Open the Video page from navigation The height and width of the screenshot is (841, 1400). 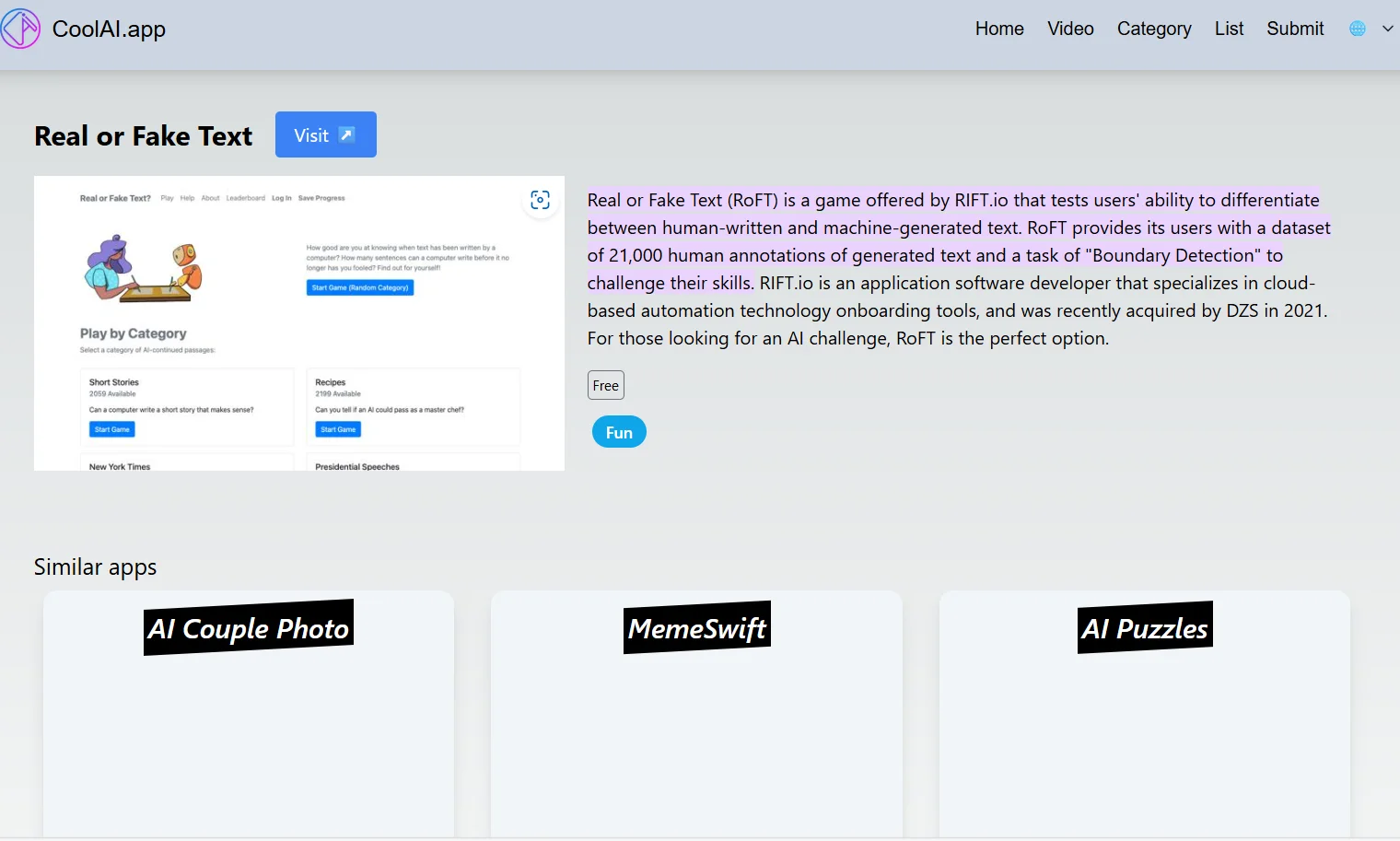pyautogui.click(x=1070, y=29)
